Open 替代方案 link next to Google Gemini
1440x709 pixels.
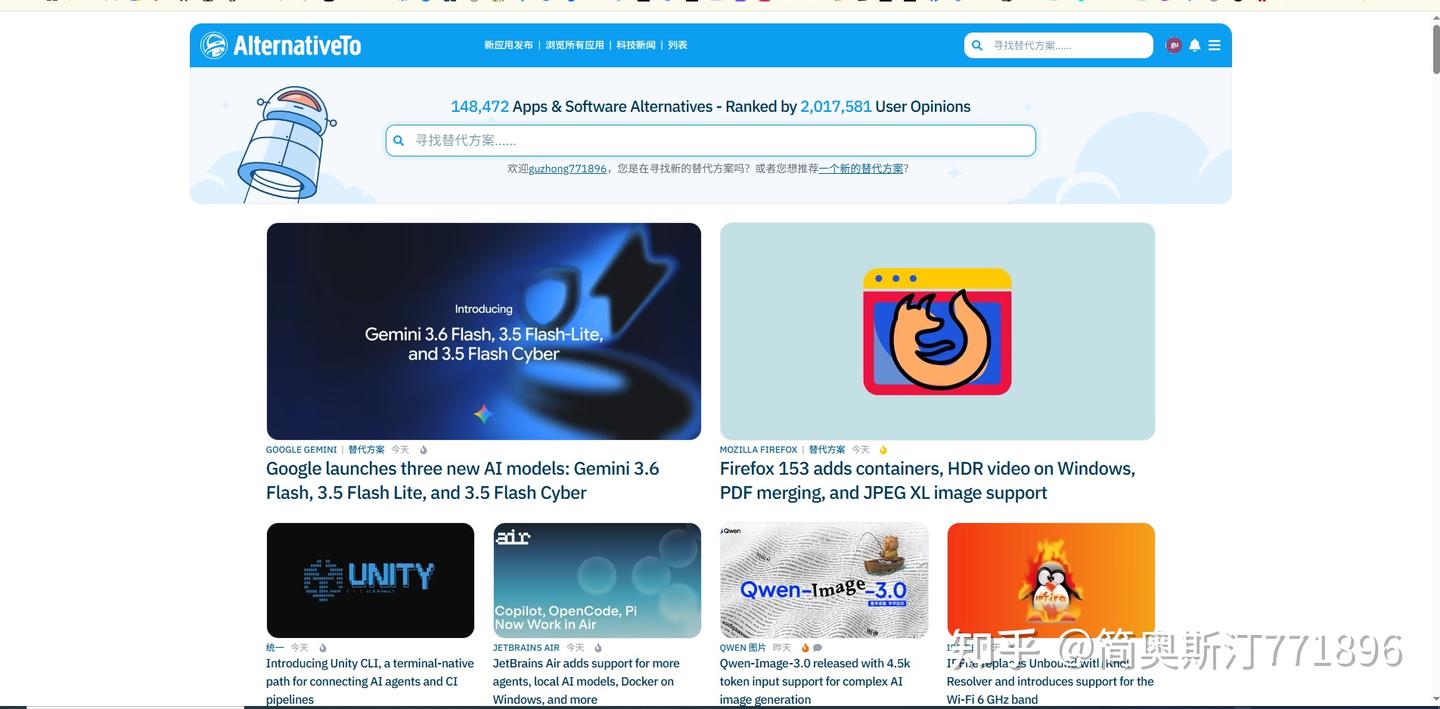pyautogui.click(x=366, y=450)
